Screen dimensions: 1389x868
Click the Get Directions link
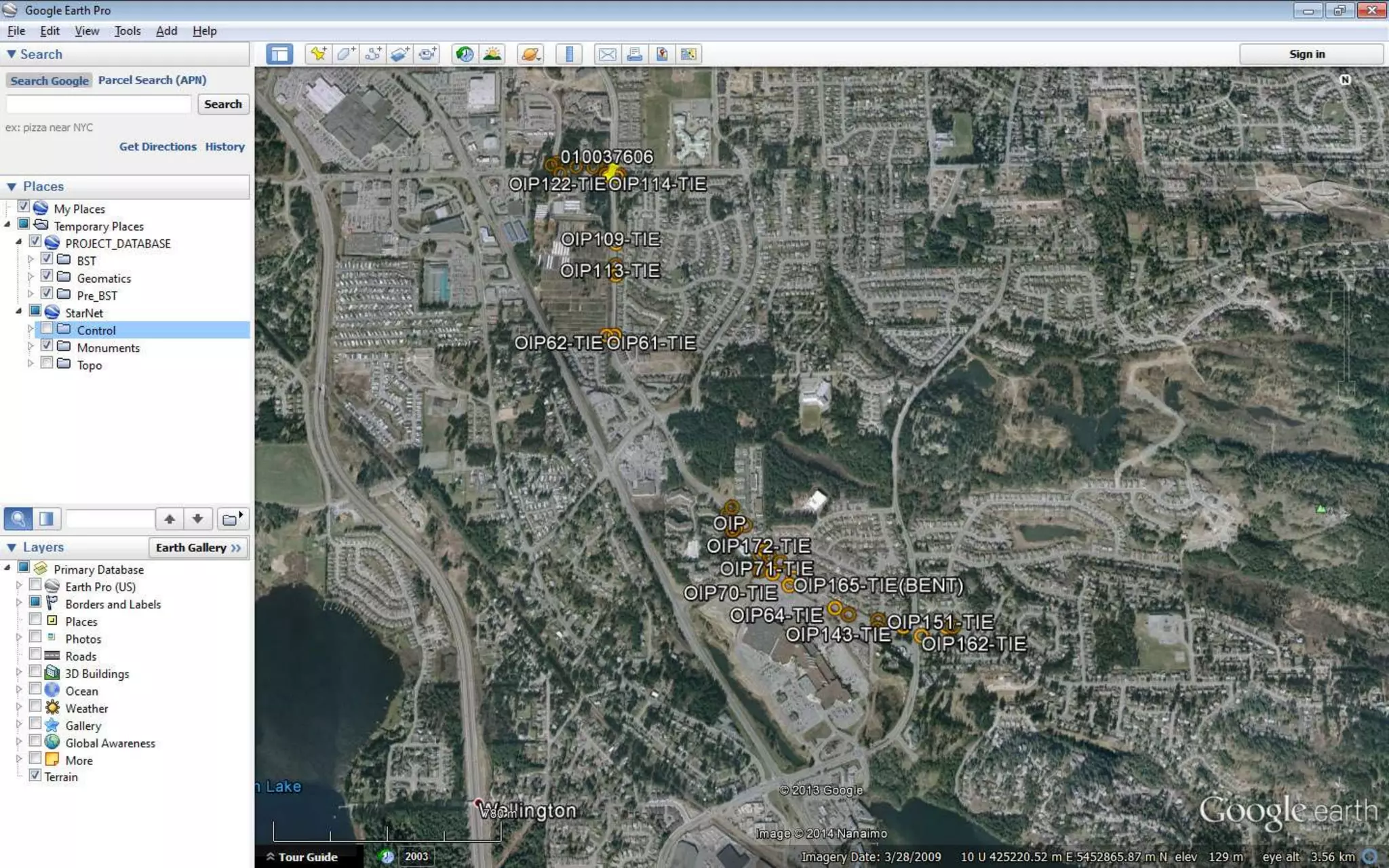157,146
